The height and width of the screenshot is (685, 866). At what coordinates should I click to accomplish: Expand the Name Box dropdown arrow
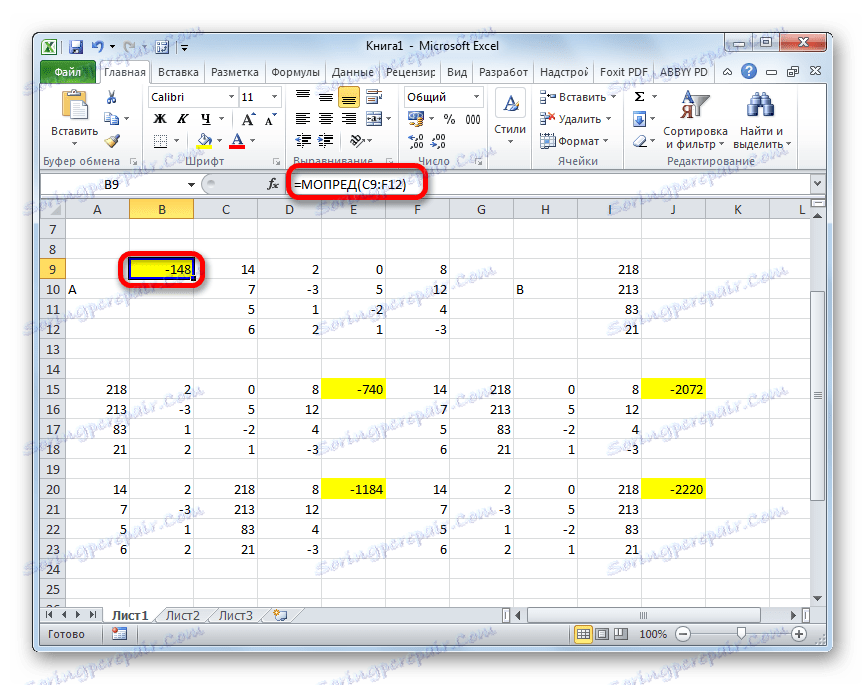pos(191,184)
